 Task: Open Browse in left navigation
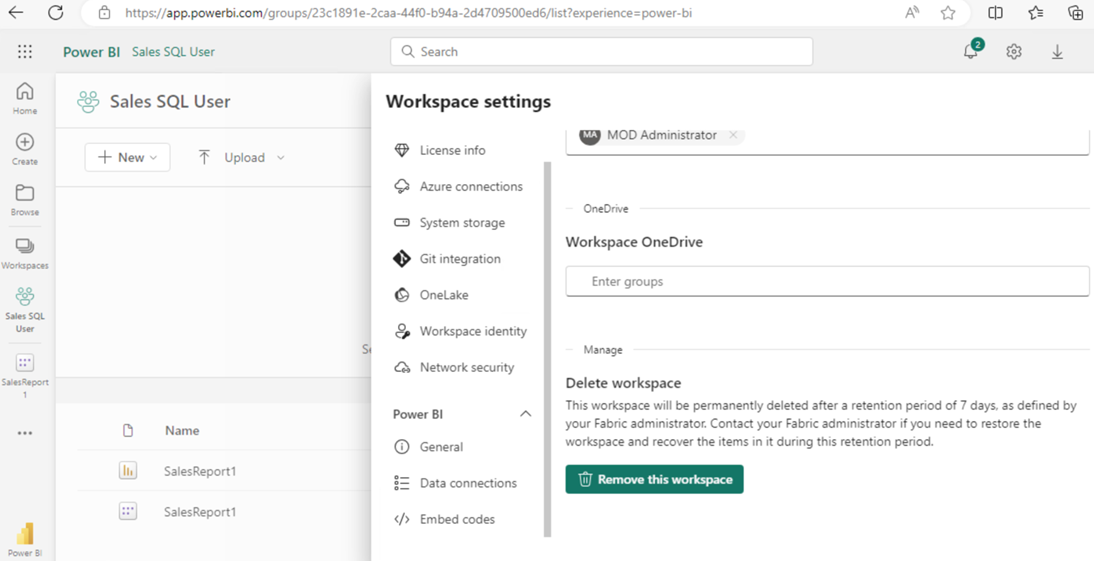click(x=24, y=200)
